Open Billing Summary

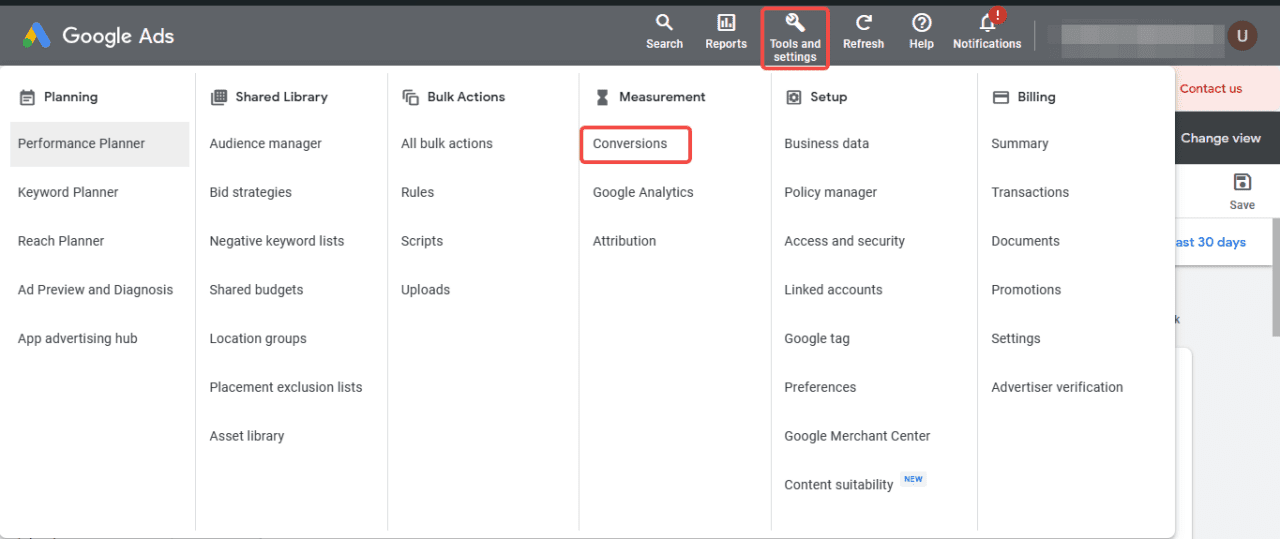pyautogui.click(x=1020, y=144)
